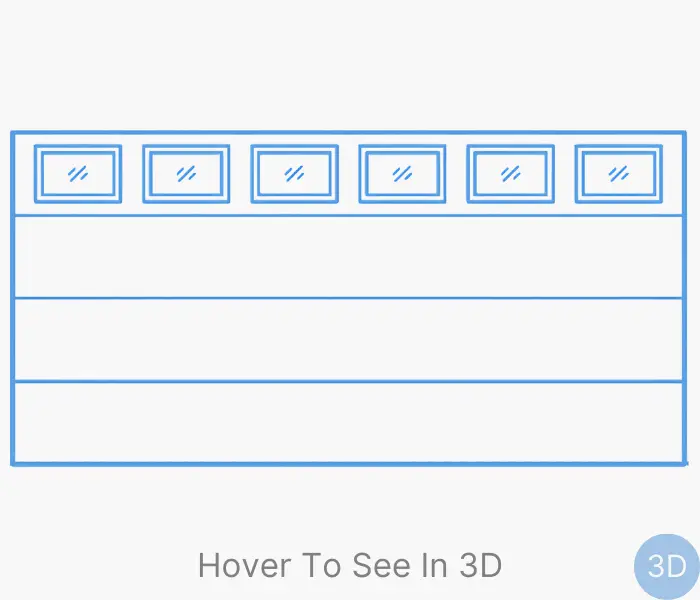Select the second garage door window

(x=186, y=174)
